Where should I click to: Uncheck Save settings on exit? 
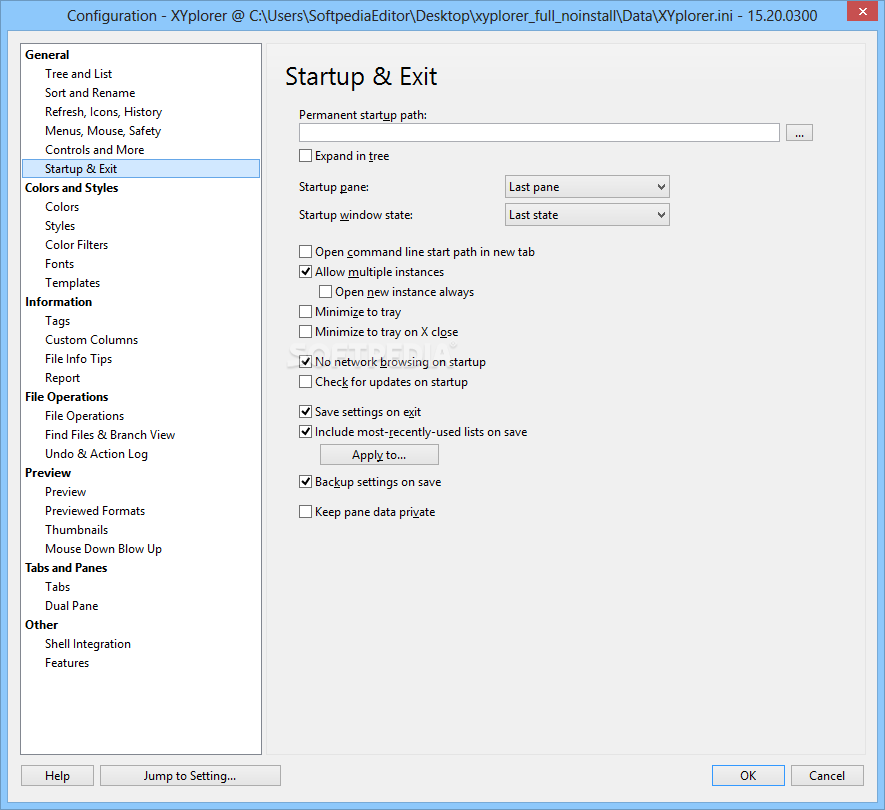point(305,412)
